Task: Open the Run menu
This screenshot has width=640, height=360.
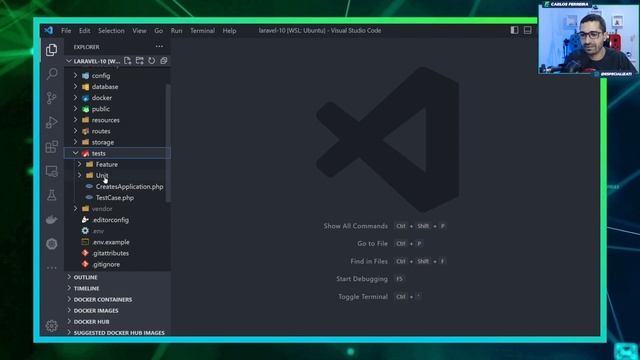Action: [176, 31]
